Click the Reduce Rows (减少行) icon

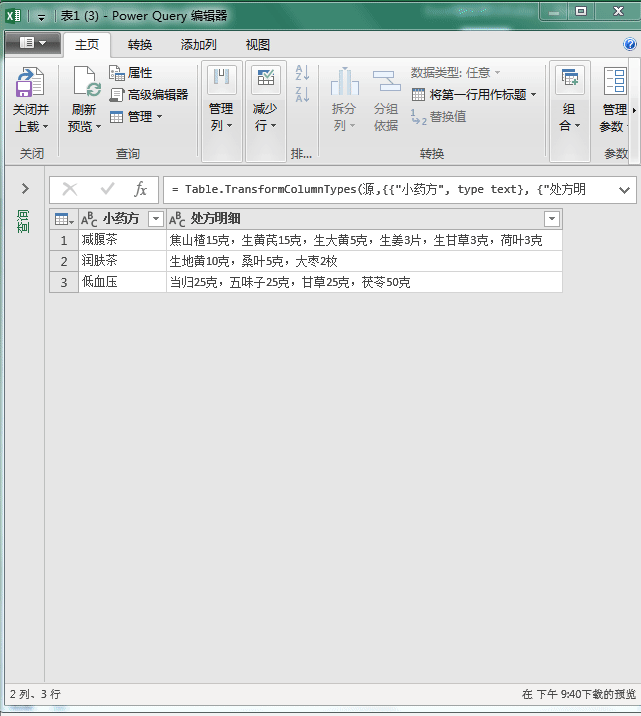266,79
